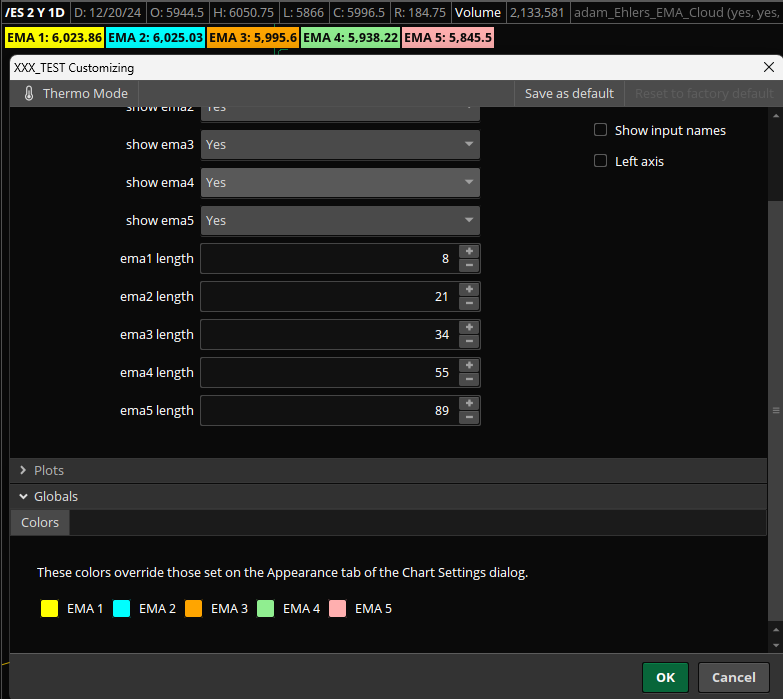783x699 pixels.
Task: Toggle the Left axis checkbox
Action: coord(601,161)
